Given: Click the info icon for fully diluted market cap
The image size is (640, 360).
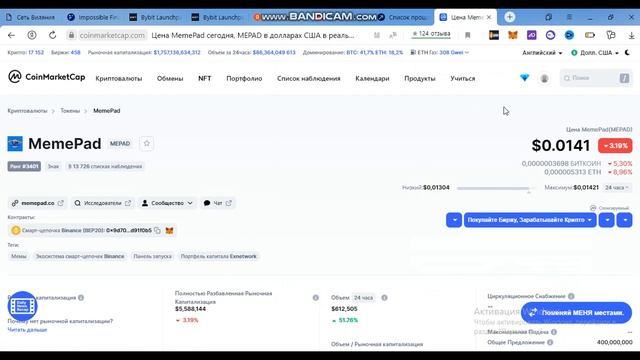Looking at the screenshot, I should click(x=316, y=298).
